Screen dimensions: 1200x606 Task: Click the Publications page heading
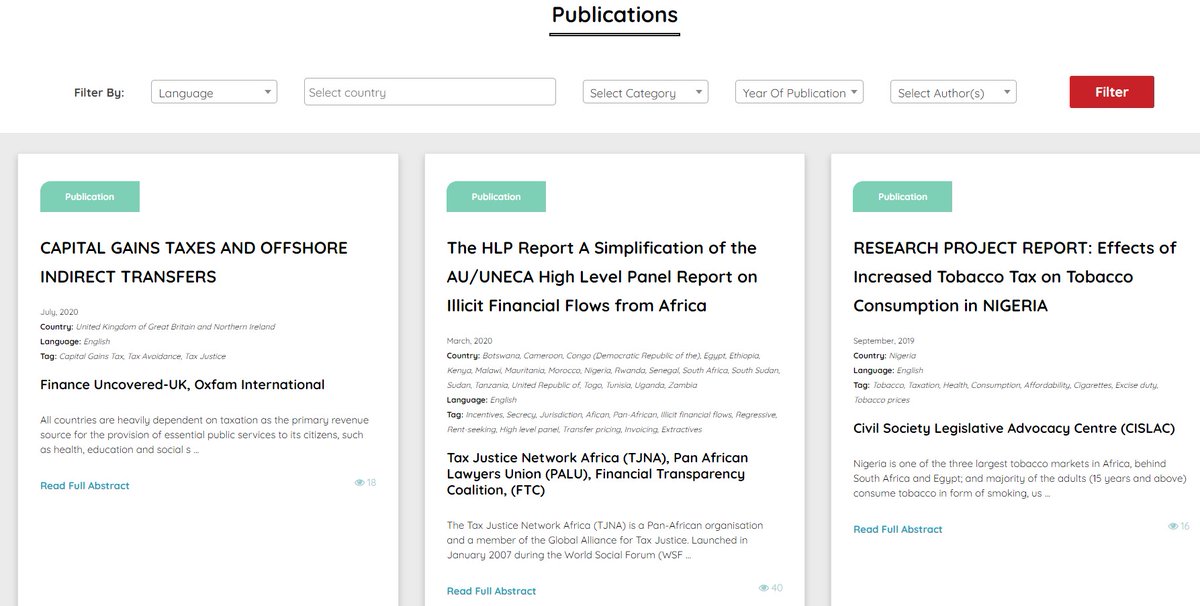pos(615,15)
